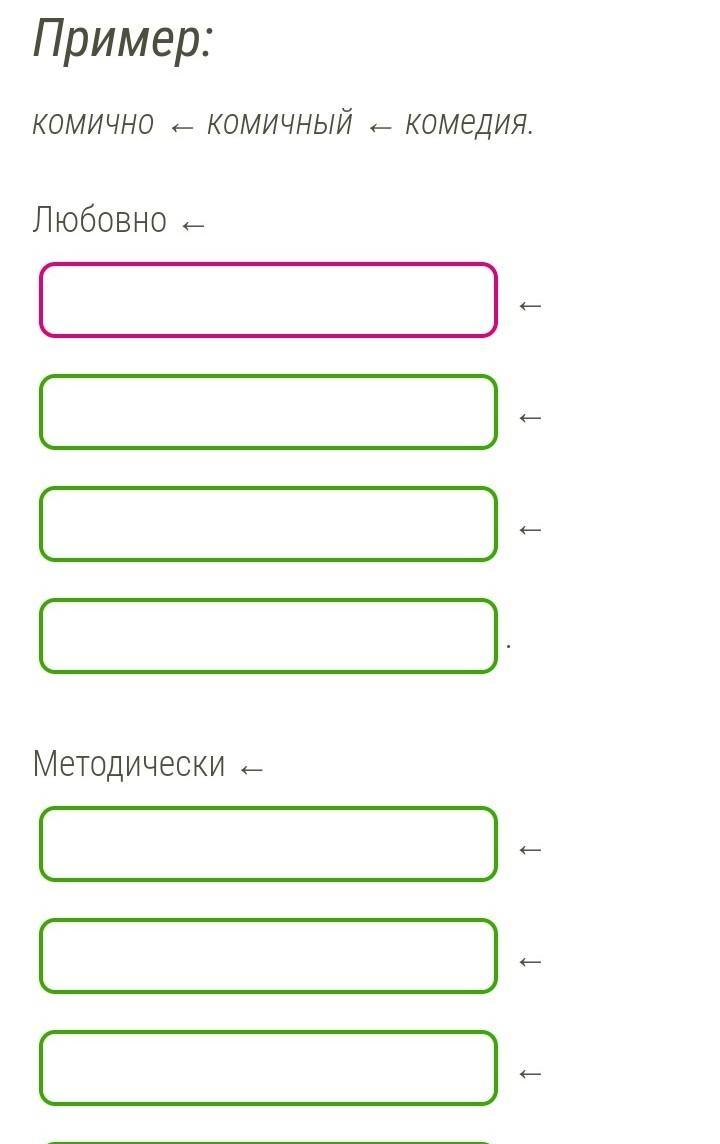Viewport: 720px width, 1144px height.
Task: Click the last Любовно field followed by period
Action: pos(268,635)
